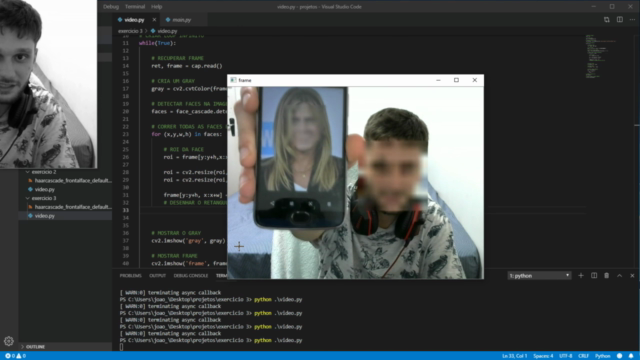The width and height of the screenshot is (640, 360).
Task: Open the terminal selector dropdown '1: python'
Action: pyautogui.click(x=539, y=276)
